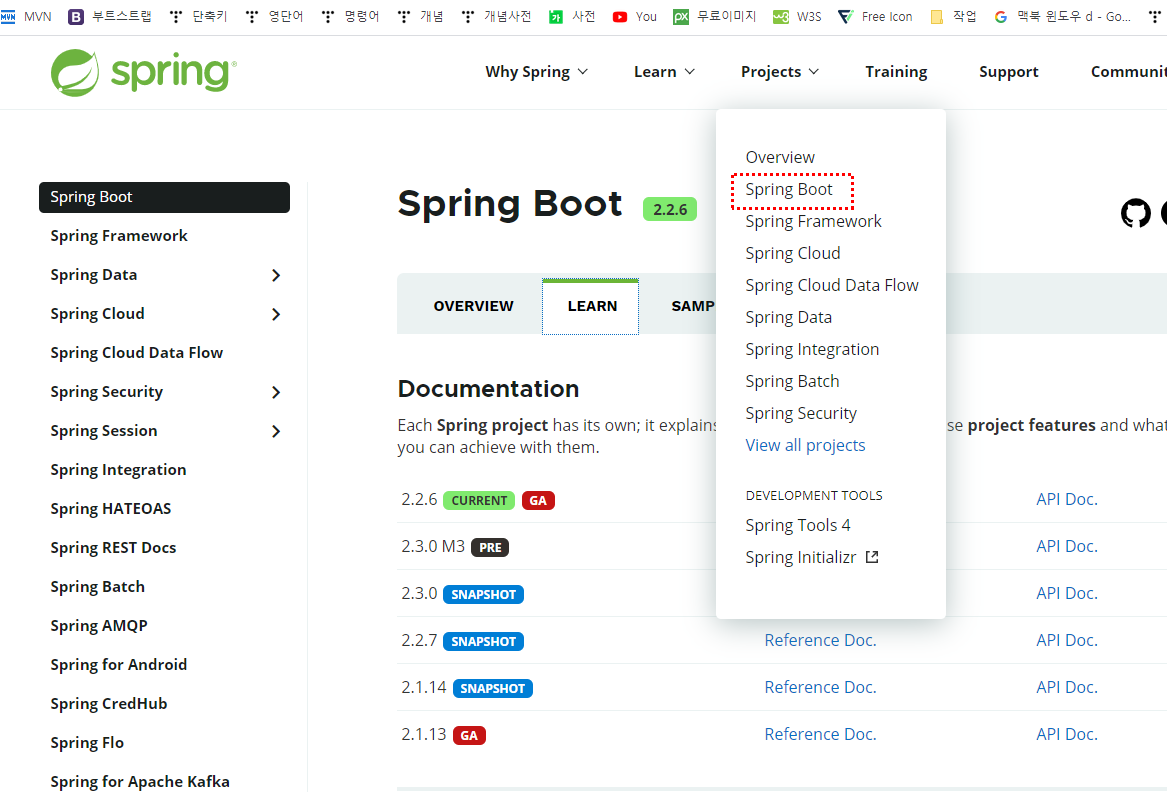The width and height of the screenshot is (1167, 792).
Task: Open the YouTube 'You' bookmark
Action: [635, 16]
